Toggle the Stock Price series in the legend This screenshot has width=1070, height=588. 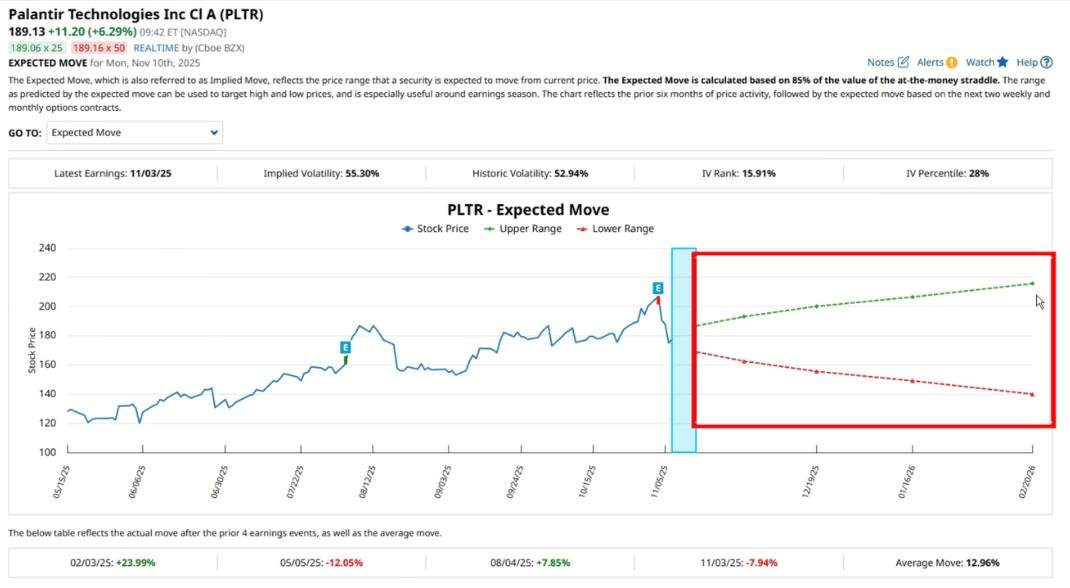click(x=443, y=229)
